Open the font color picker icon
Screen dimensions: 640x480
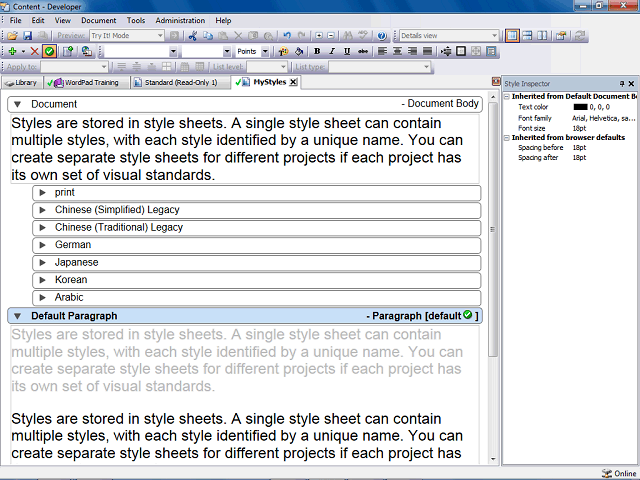283,51
